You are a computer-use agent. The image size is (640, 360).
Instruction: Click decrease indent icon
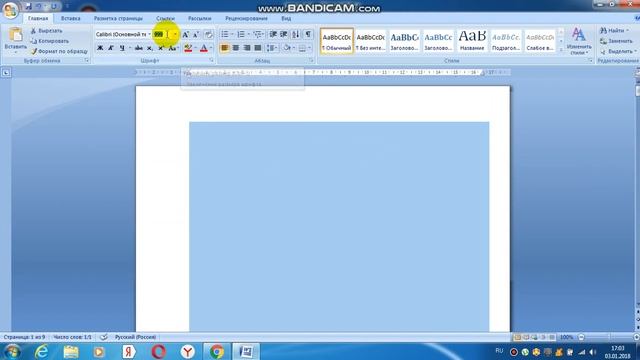pos(273,34)
